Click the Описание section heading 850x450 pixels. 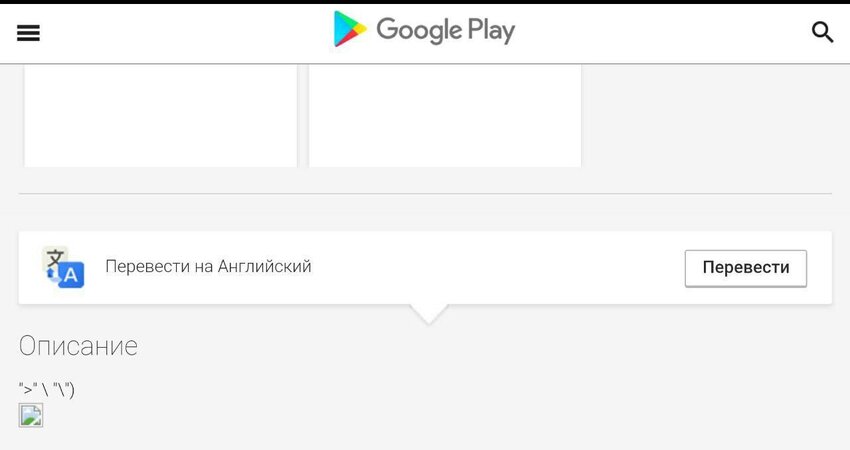78,346
